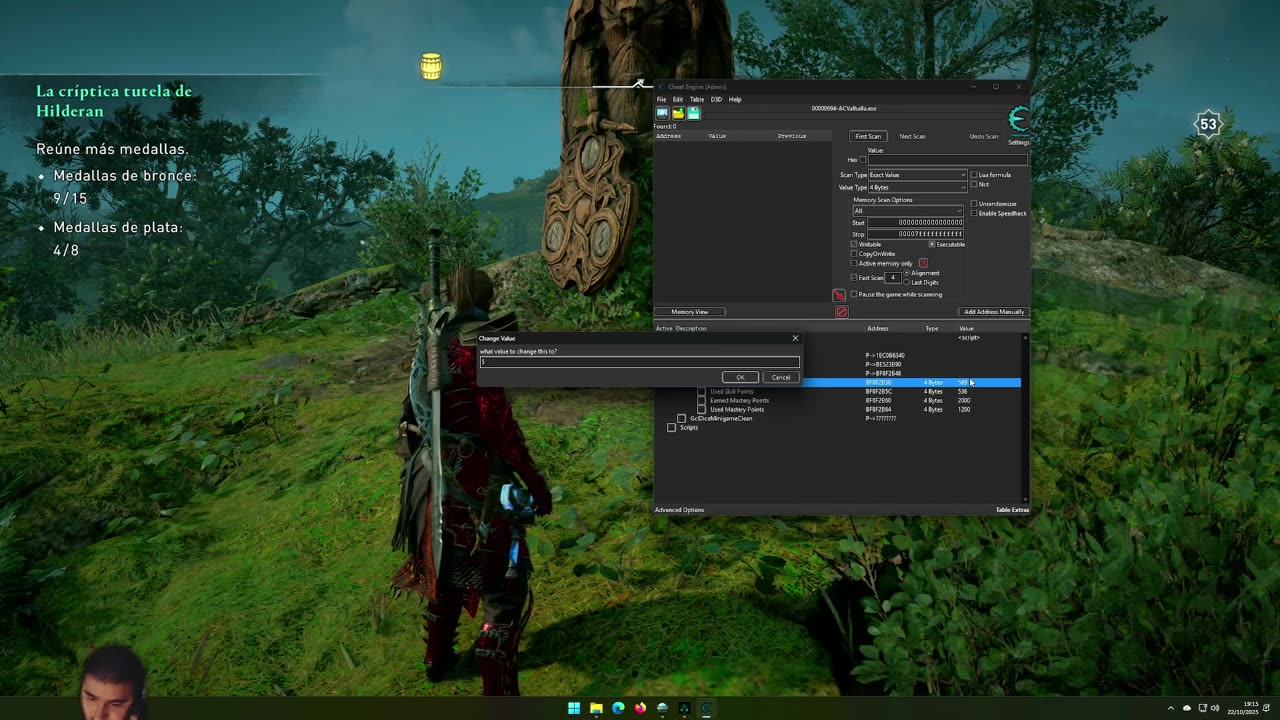Open Advanced Options
Screen dimensions: 1280x720
[x=679, y=510]
